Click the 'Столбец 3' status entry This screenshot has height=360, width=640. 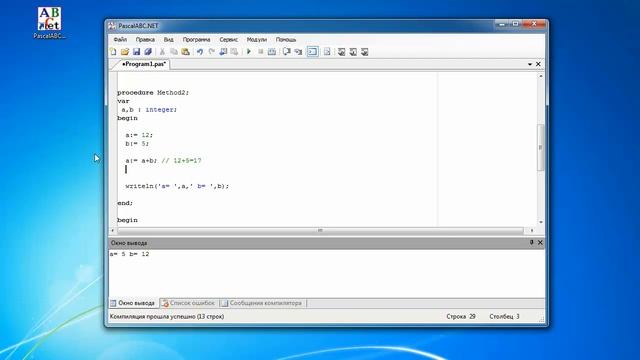click(x=504, y=317)
